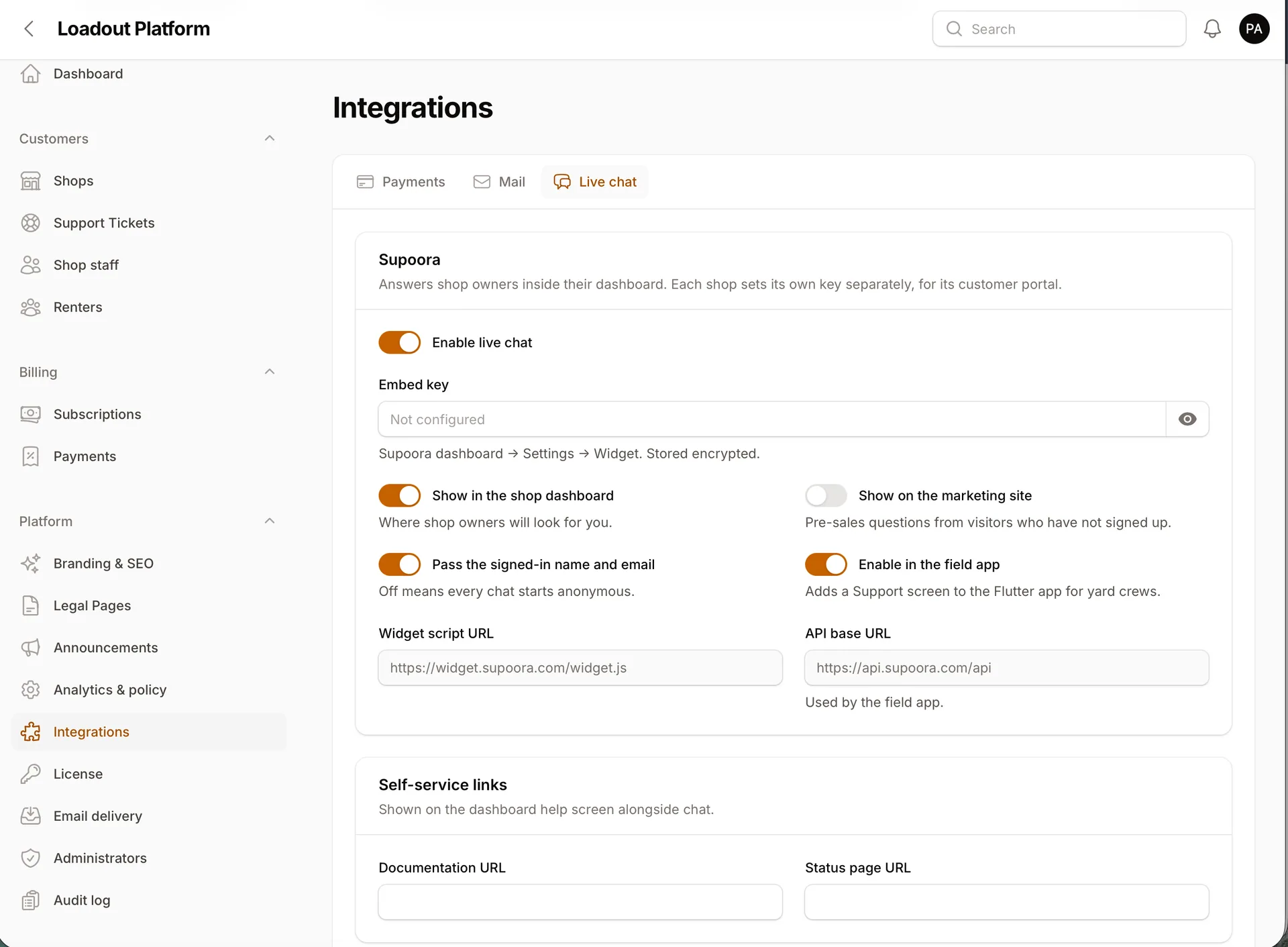Viewport: 1288px width, 947px height.
Task: Collapse the Customers section chevron
Action: [x=270, y=138]
